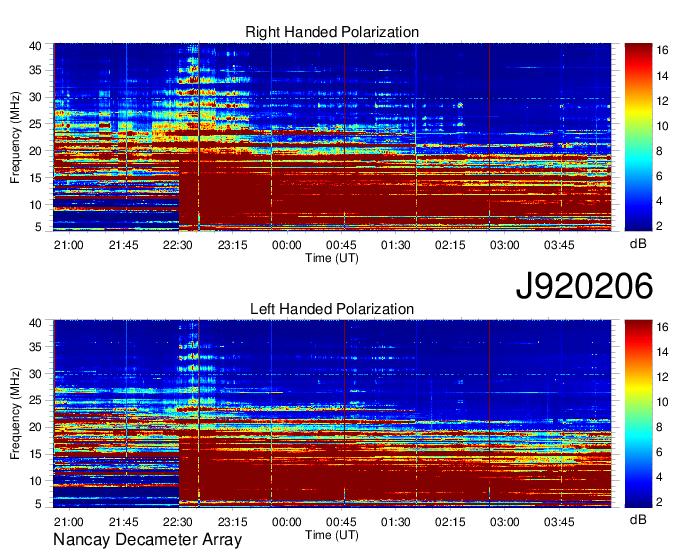Click 21:00 time tick on Right Handed plot
Screen dimensions: 680x552
(x=69, y=245)
